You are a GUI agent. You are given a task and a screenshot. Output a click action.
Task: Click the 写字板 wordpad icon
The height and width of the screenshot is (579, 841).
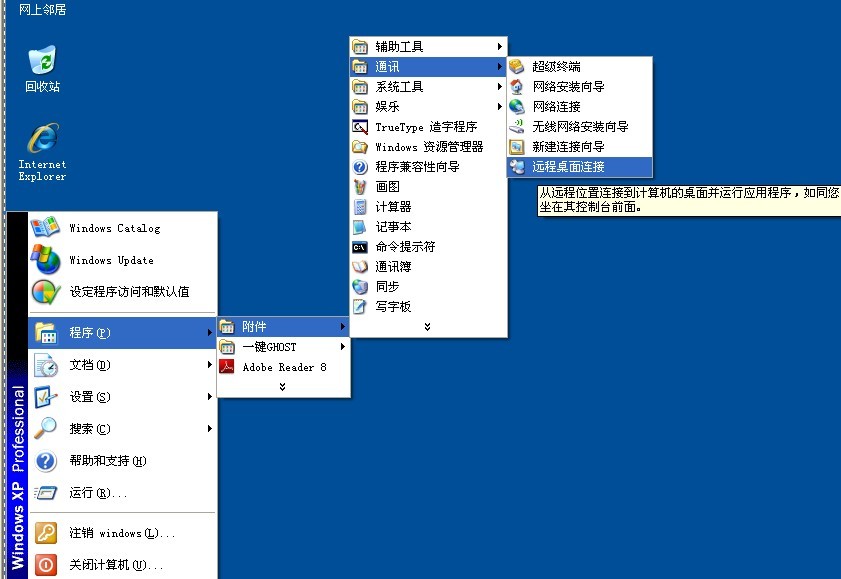click(359, 307)
